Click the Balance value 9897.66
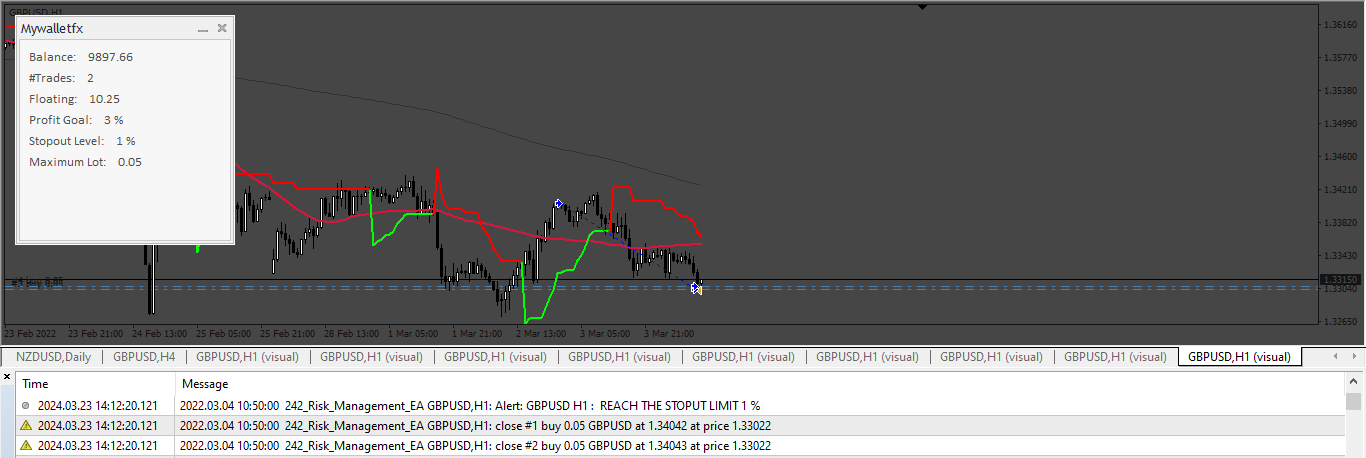Viewport: 1366px width, 458px height. pyautogui.click(x=110, y=57)
